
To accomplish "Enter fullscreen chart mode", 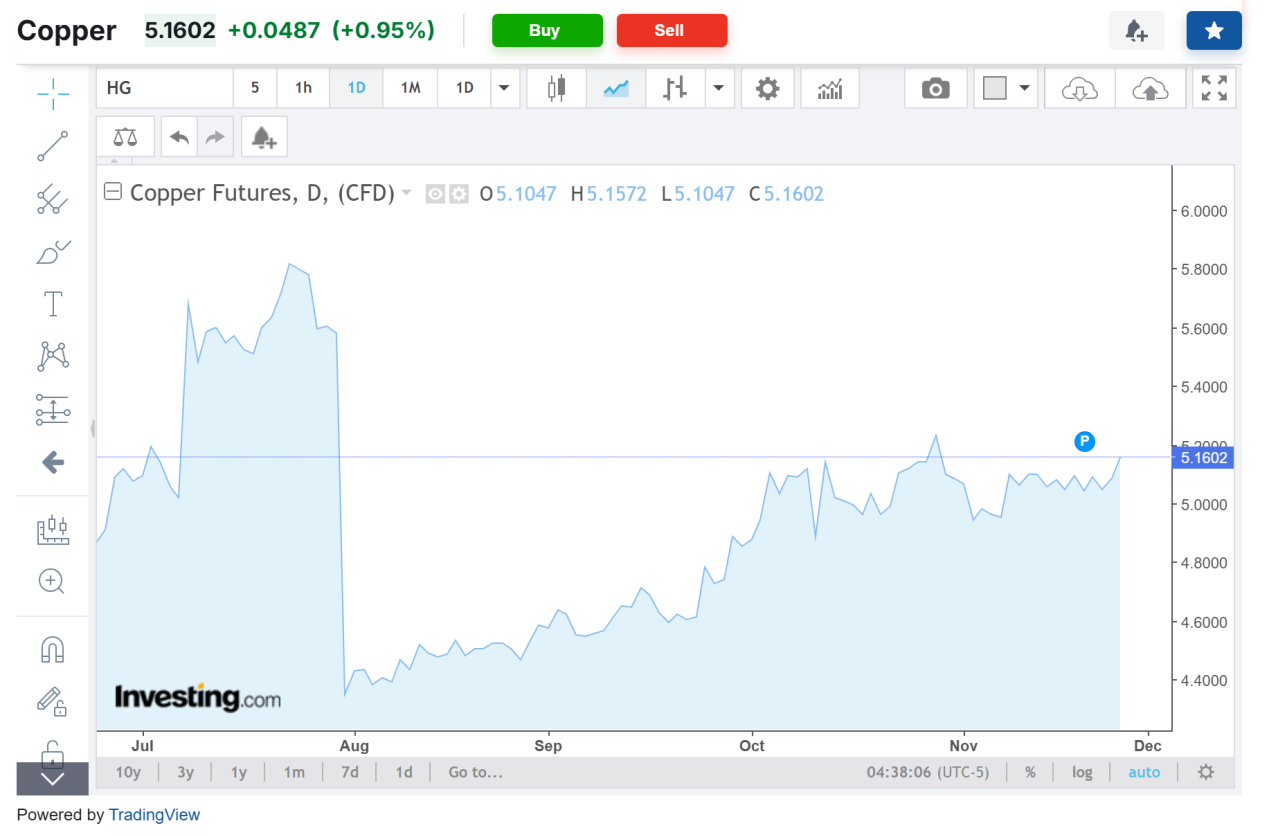I will pyautogui.click(x=1214, y=88).
